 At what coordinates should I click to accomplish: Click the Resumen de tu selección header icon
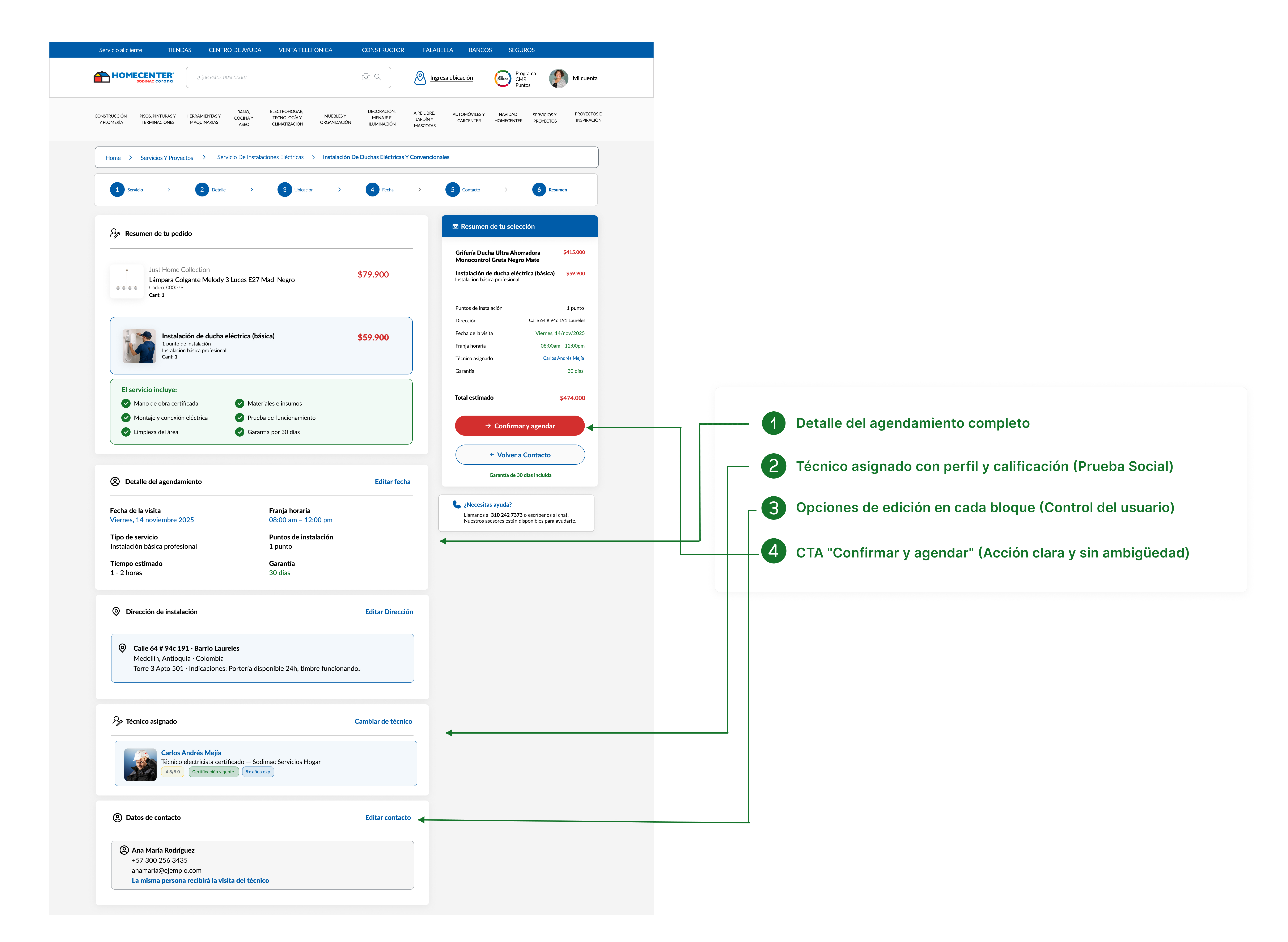456,226
